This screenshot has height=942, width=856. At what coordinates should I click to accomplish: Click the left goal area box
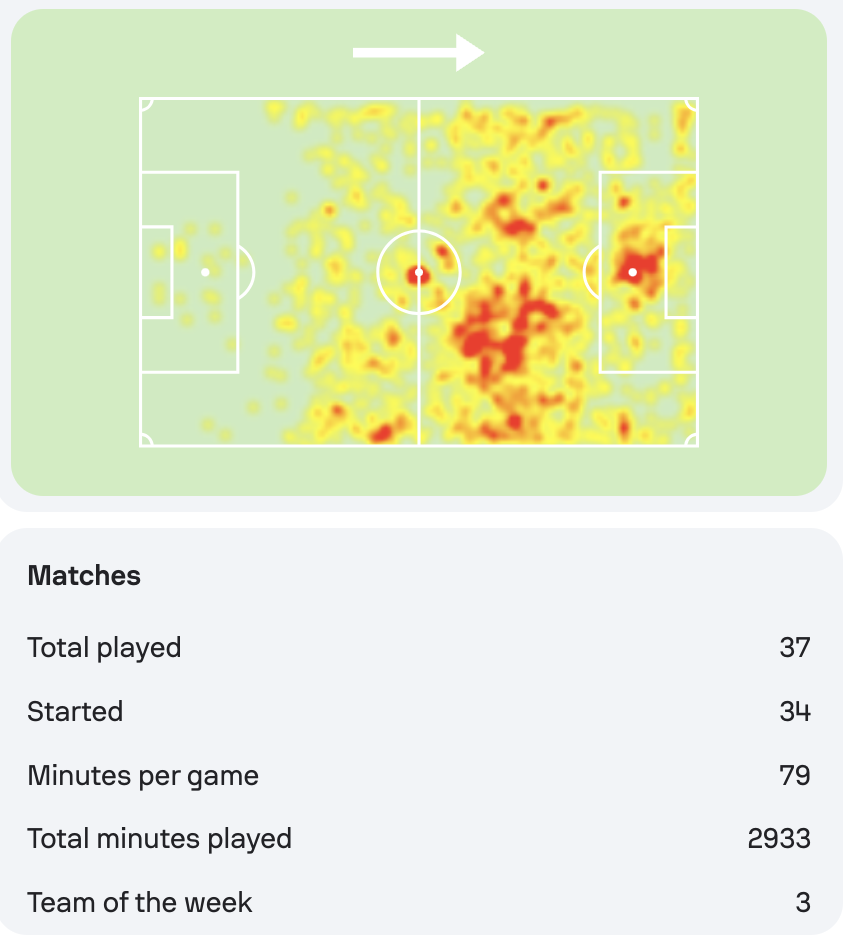pos(157,272)
